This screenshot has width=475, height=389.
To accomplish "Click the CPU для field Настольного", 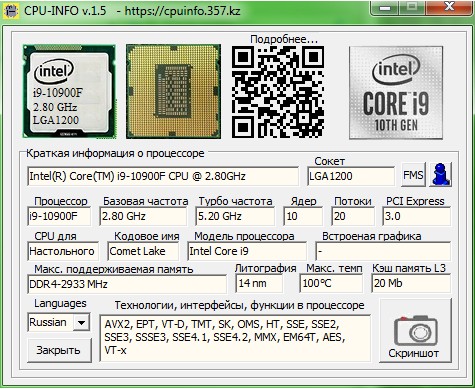I will point(63,251).
